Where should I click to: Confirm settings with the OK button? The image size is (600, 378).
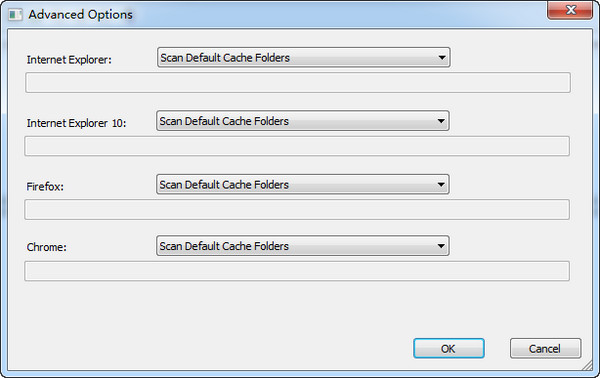click(449, 349)
